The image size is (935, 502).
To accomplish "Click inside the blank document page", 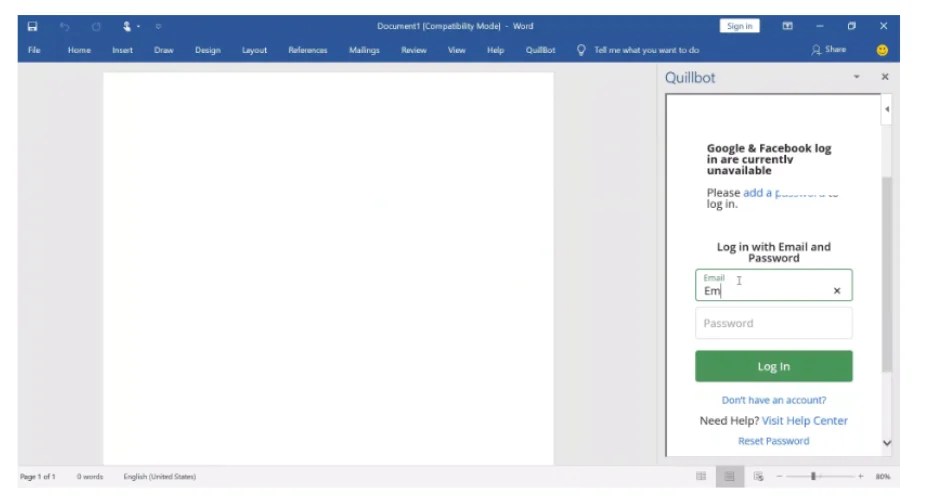I will pyautogui.click(x=328, y=268).
